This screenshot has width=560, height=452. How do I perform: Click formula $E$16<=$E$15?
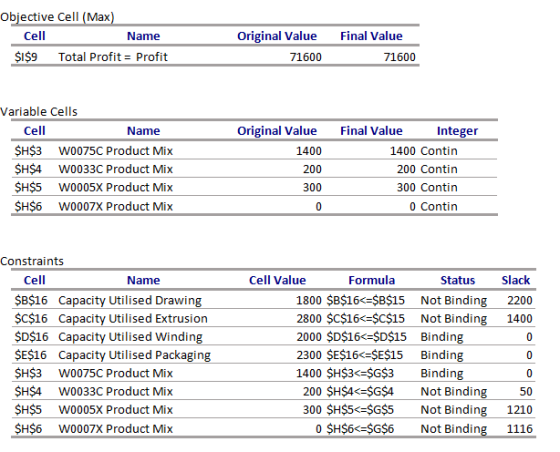(x=365, y=355)
